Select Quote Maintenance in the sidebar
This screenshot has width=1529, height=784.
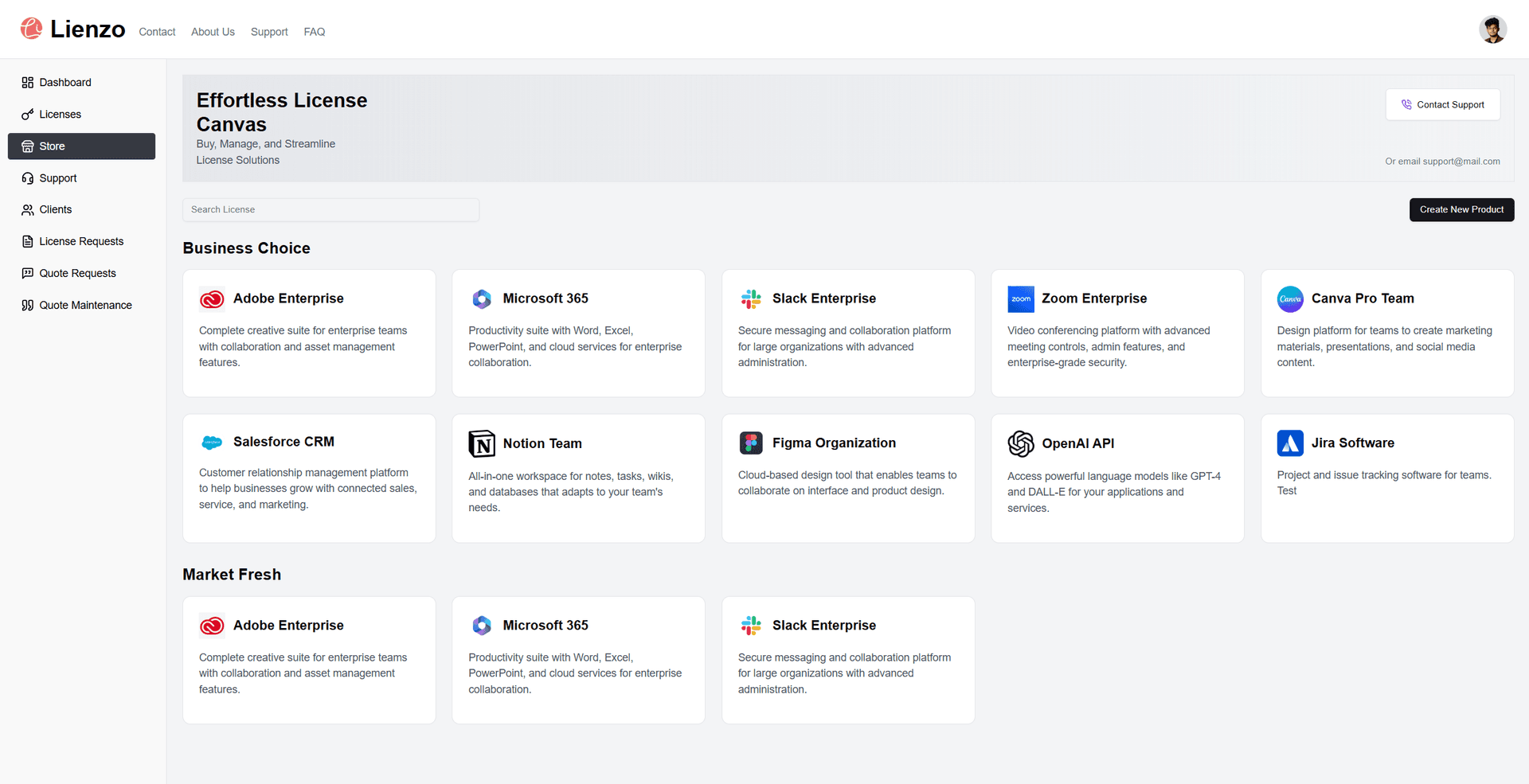(x=85, y=305)
